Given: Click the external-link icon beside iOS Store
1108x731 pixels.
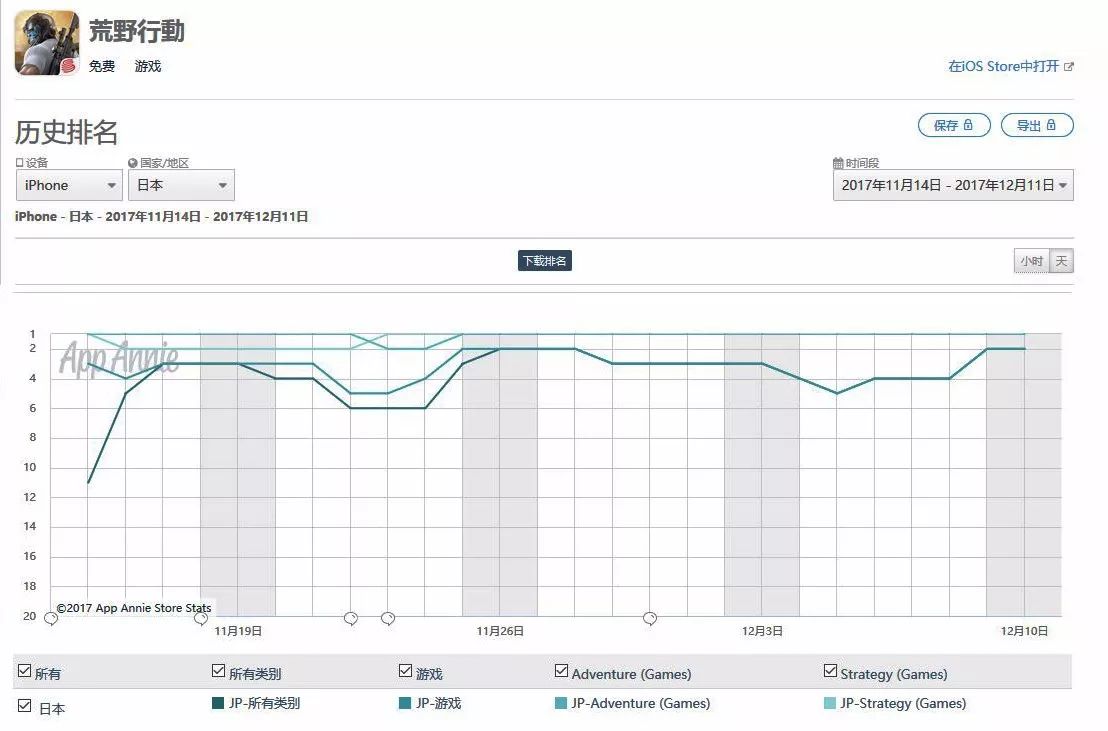Looking at the screenshot, I should [1069, 66].
